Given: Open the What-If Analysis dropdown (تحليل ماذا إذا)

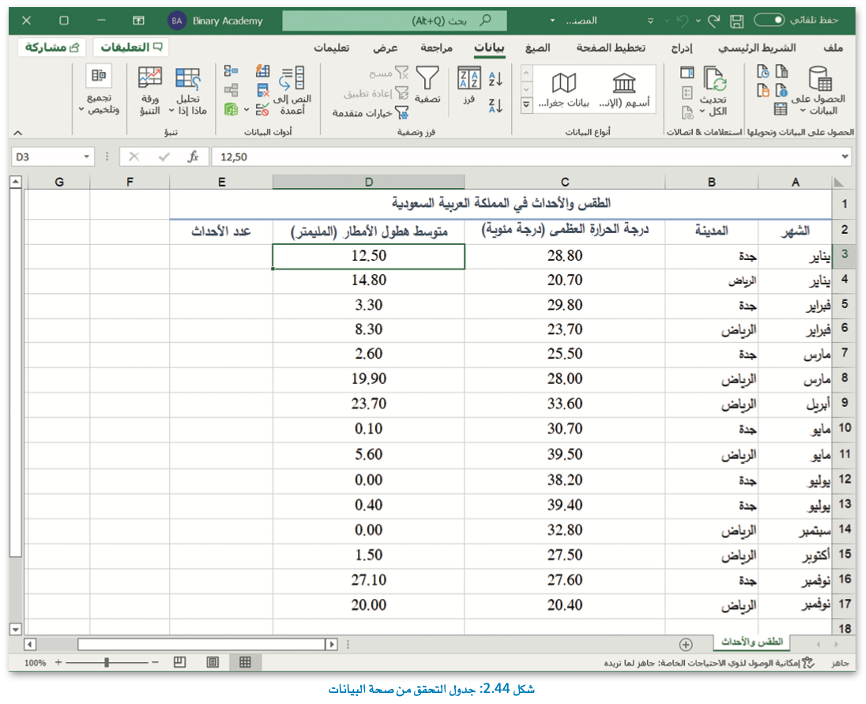Looking at the screenshot, I should tap(188, 91).
